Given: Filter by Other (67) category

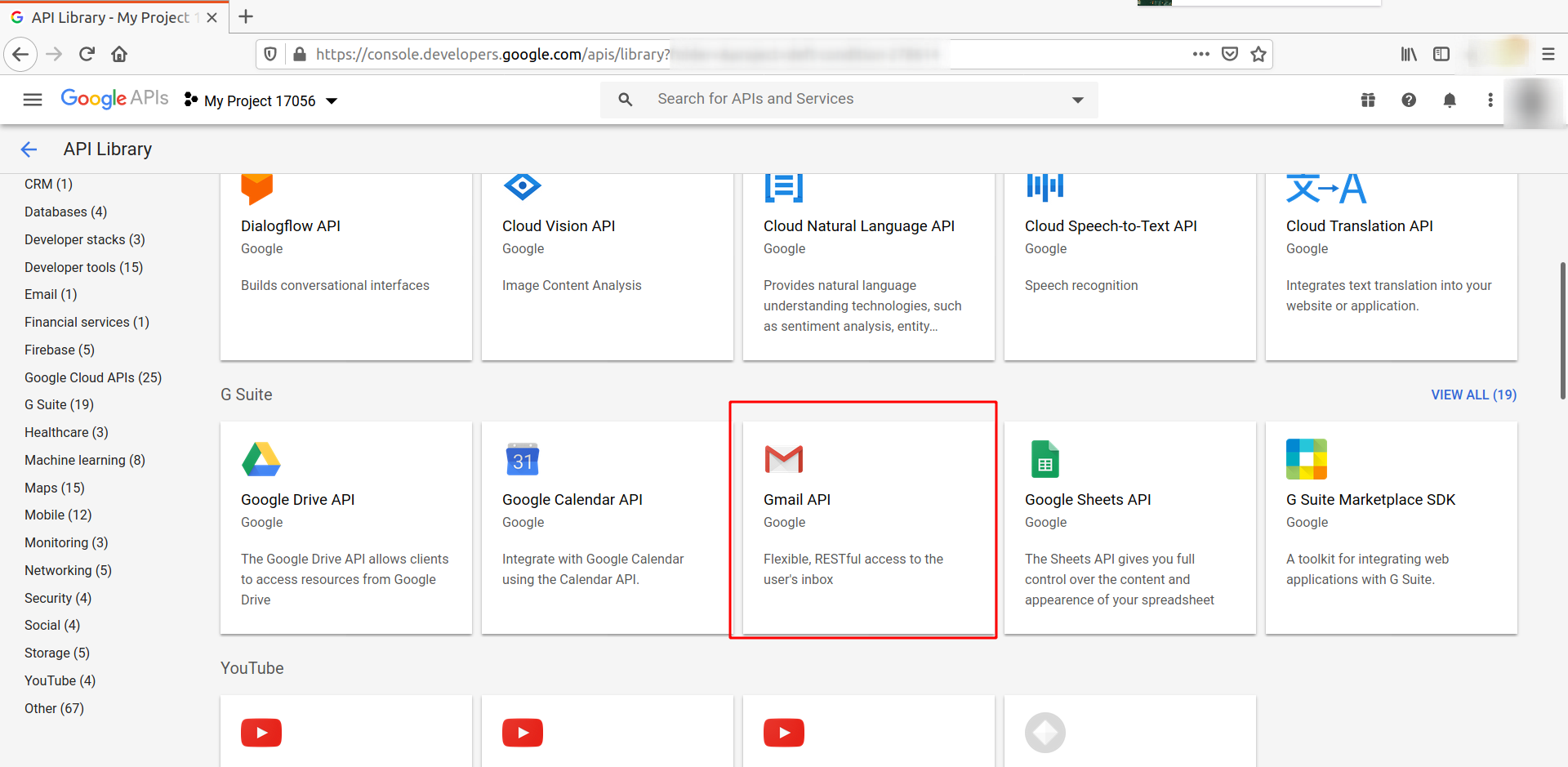Looking at the screenshot, I should (55, 709).
